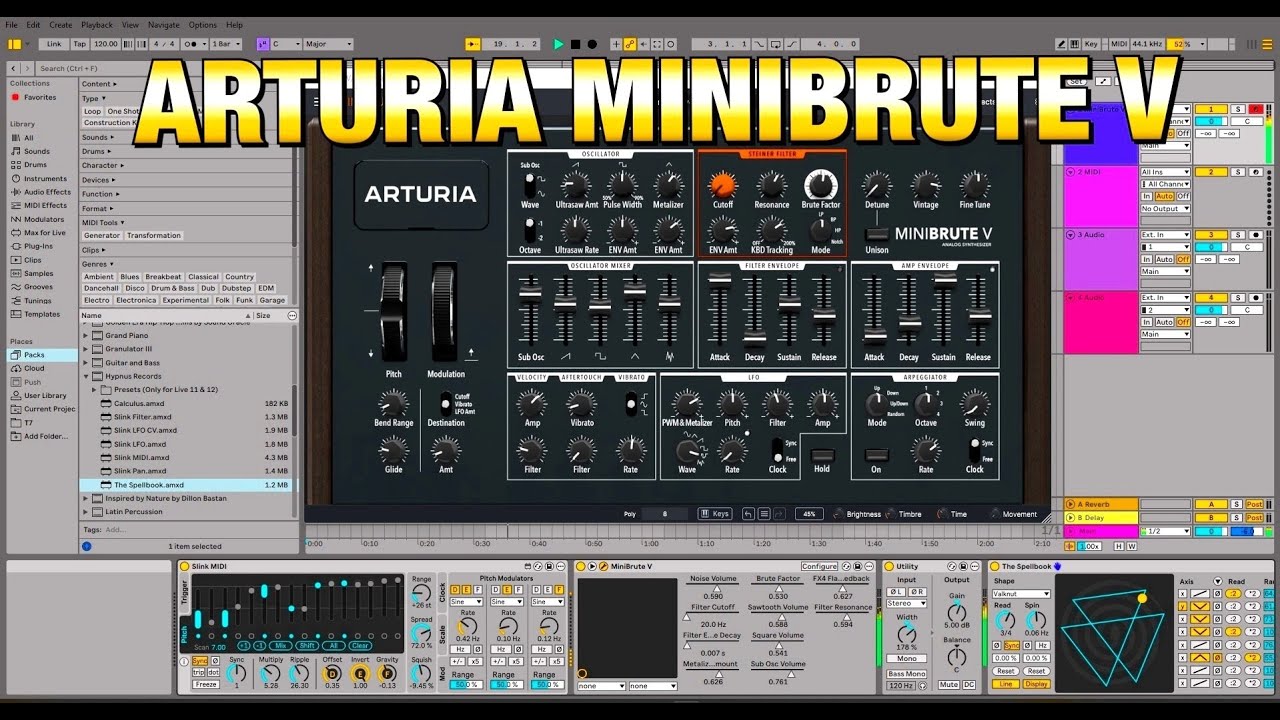Screen dimensions: 1280x720
Task: Click the Metalizer knob in Oscillator section
Action: click(668, 184)
